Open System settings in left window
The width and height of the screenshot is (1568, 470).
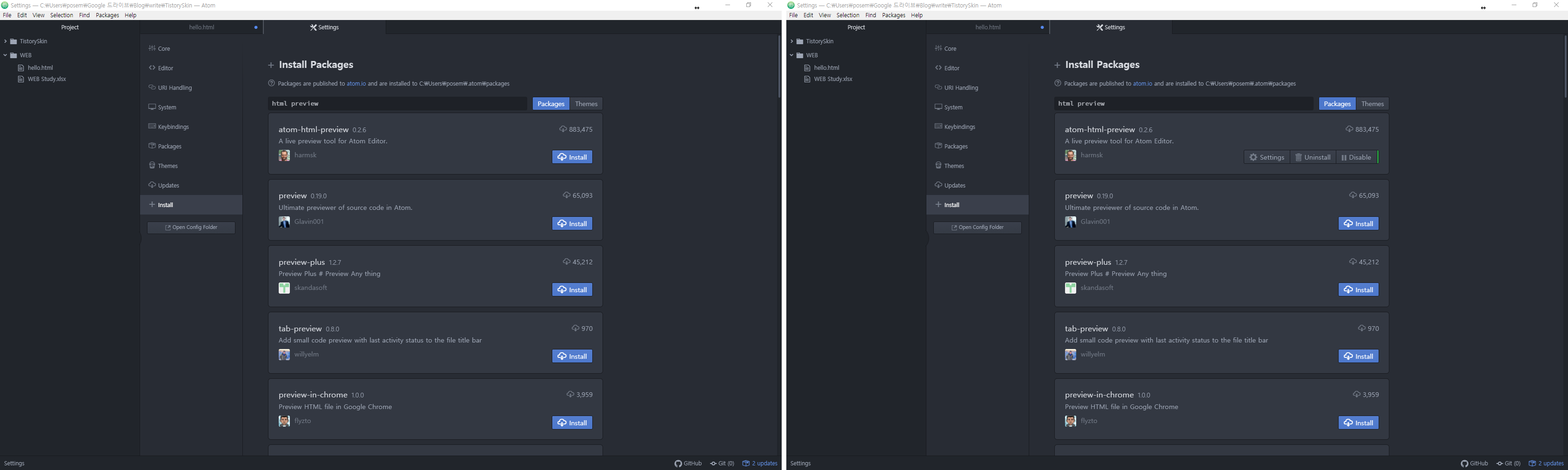click(191, 107)
